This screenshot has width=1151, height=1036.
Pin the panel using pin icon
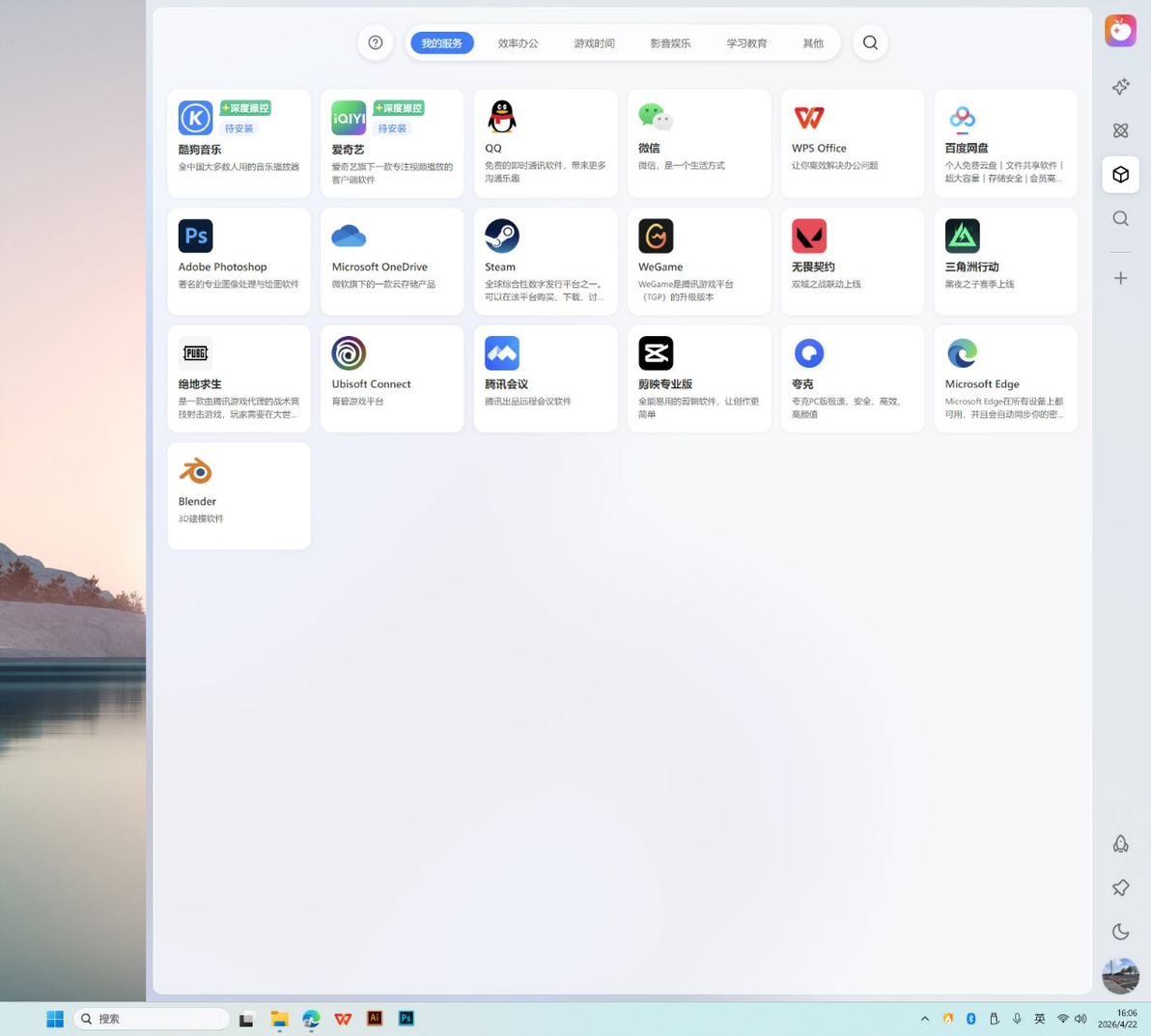(1120, 887)
